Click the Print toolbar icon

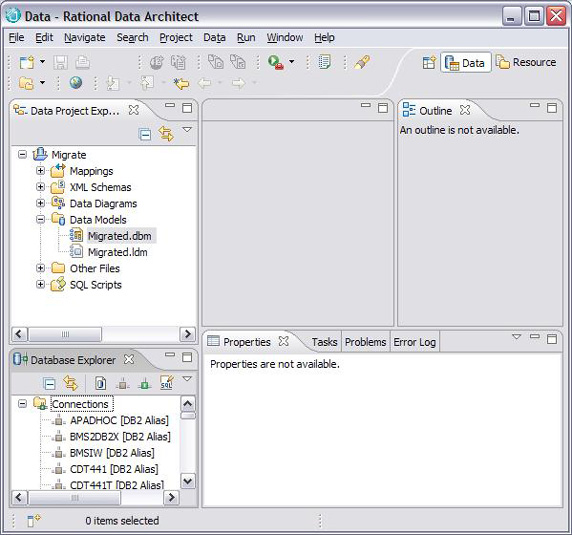click(82, 62)
